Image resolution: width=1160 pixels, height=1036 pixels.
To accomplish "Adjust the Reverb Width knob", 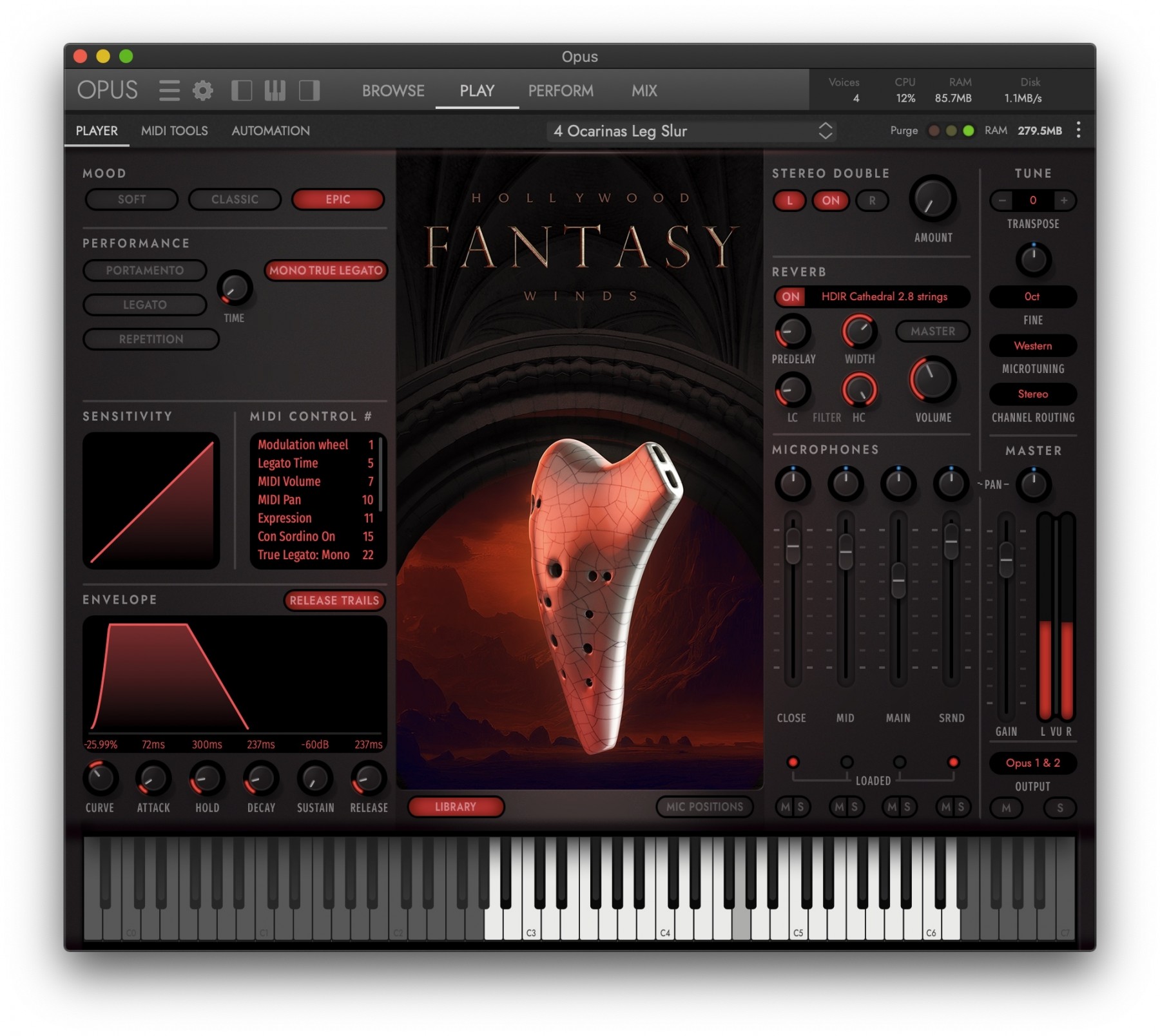I will click(860, 332).
